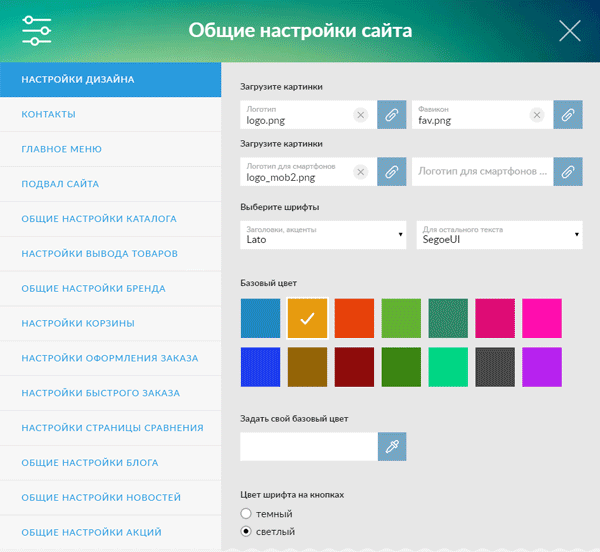Open the 'Контакты' settings section

pyautogui.click(x=49, y=115)
